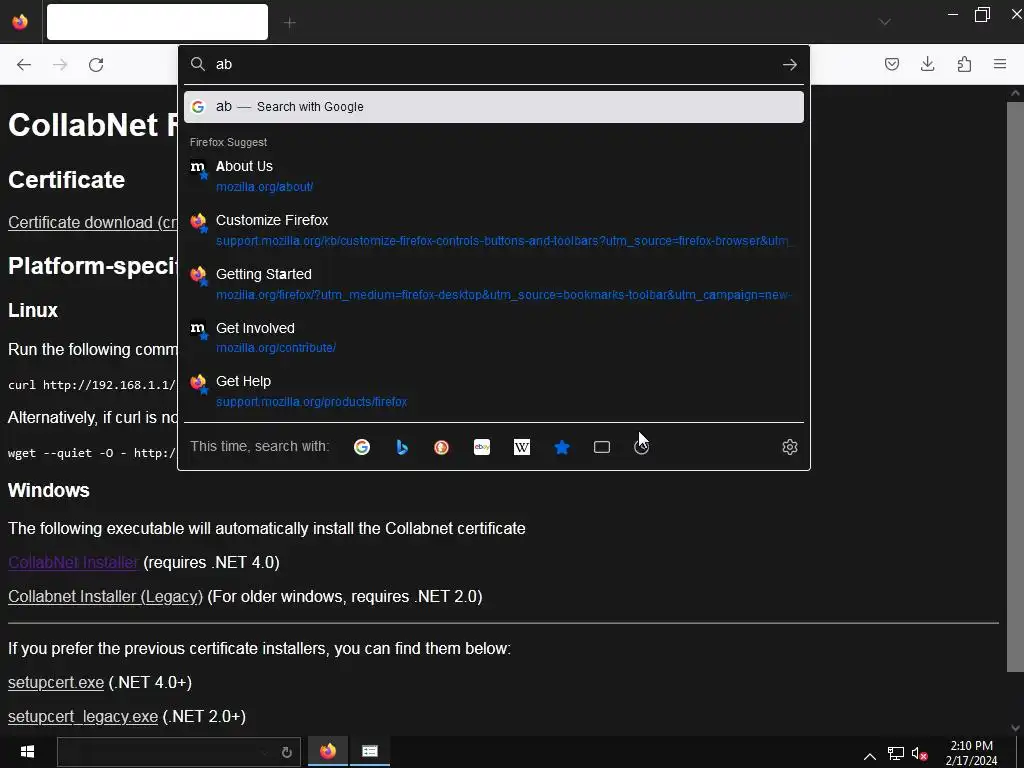Screen dimensions: 1024x768
Task: Search history using the clock icon
Action: click(641, 447)
